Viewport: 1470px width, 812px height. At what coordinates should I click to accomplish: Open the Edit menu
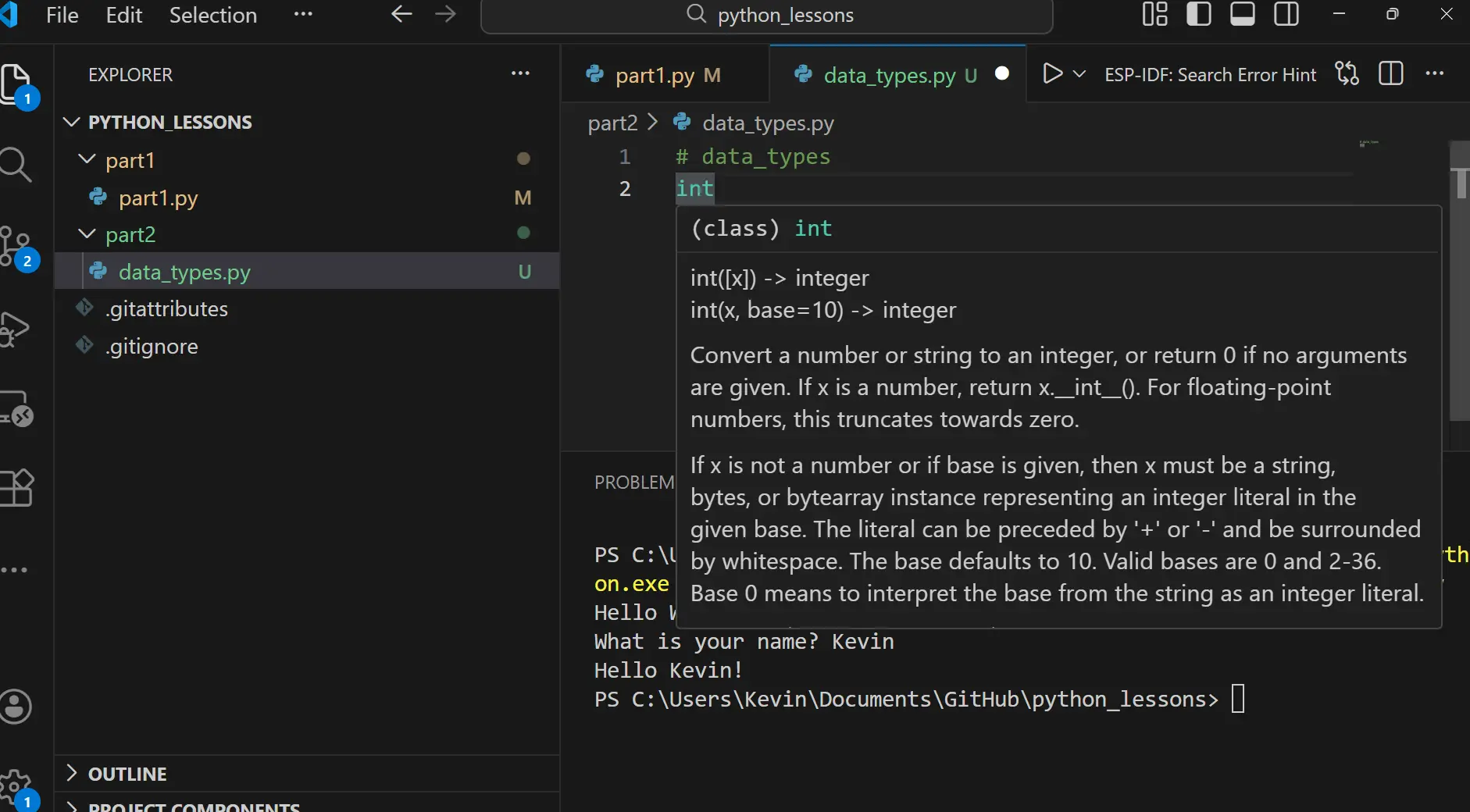124,15
